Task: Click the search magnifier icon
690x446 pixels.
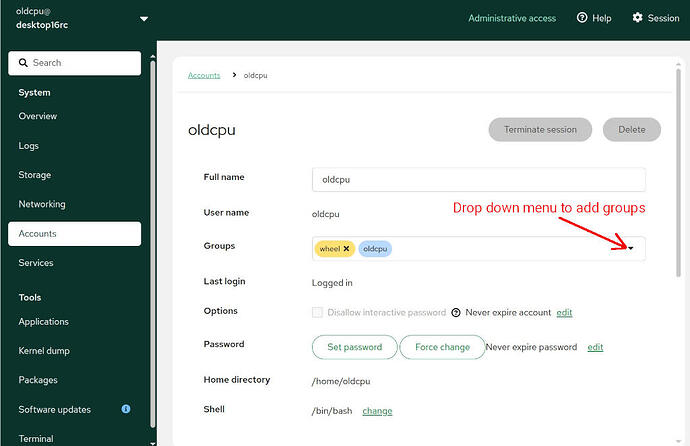Action: (x=22, y=63)
